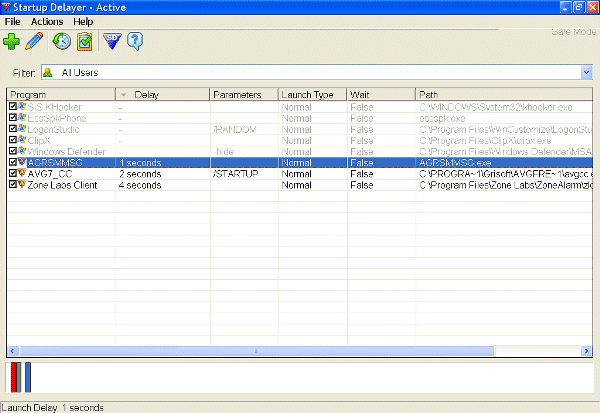Sort by the Launch Type column header
The width and height of the screenshot is (600, 413).
313,95
